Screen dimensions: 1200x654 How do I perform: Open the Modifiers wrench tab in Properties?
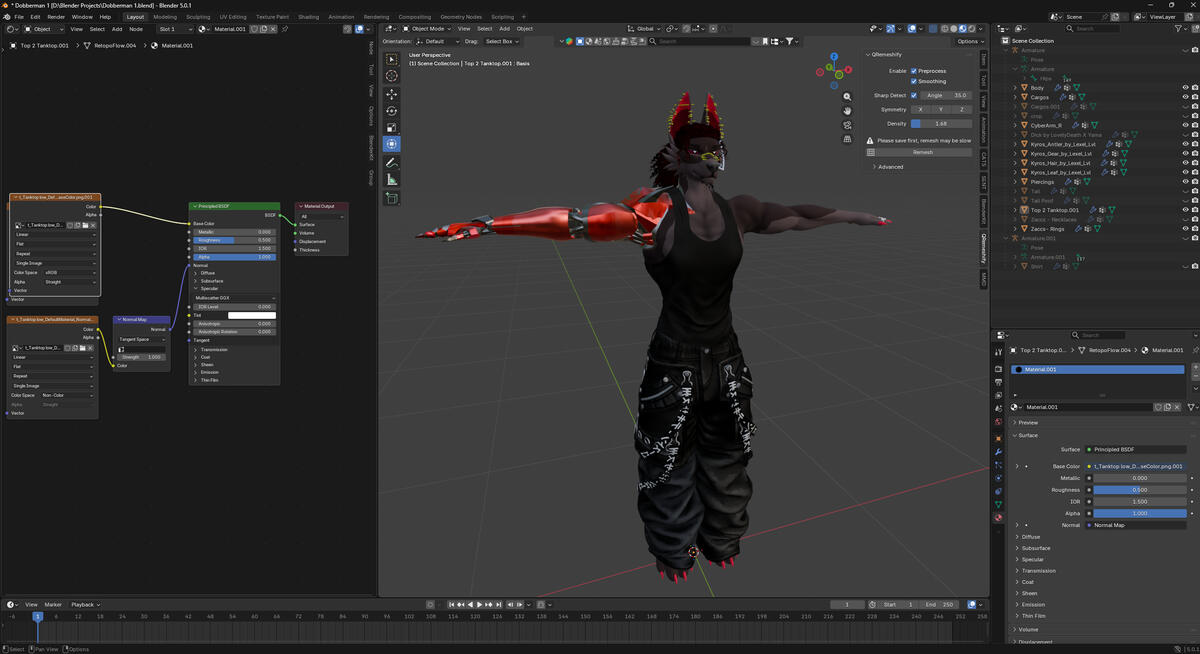tap(998, 451)
